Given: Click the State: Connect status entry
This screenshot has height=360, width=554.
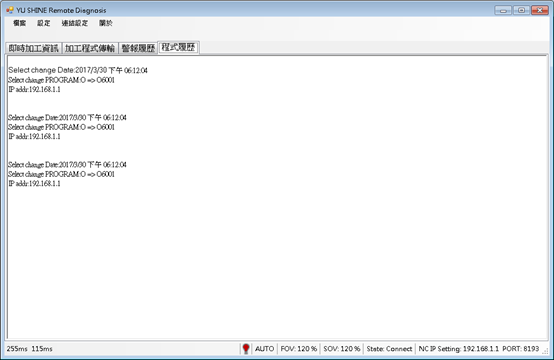Looking at the screenshot, I should tap(389, 349).
